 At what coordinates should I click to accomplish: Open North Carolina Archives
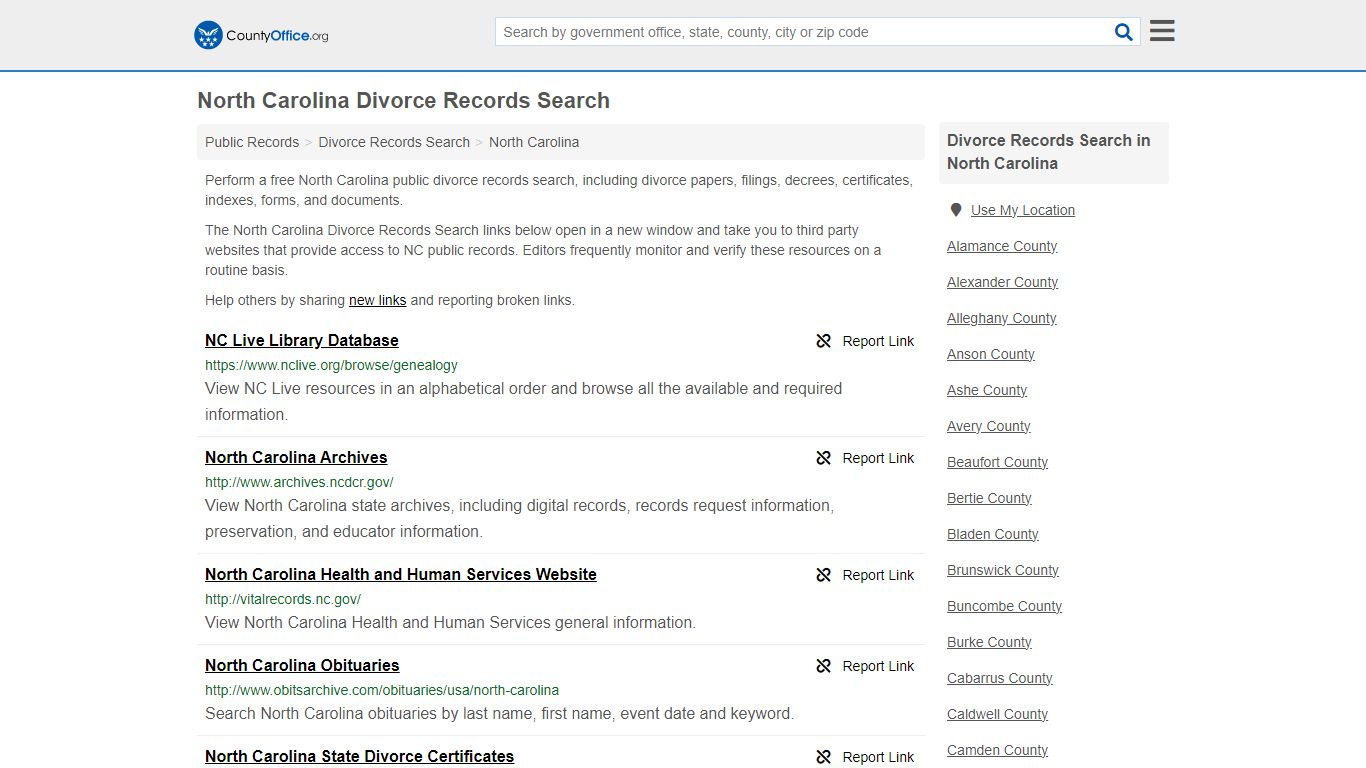[x=296, y=457]
